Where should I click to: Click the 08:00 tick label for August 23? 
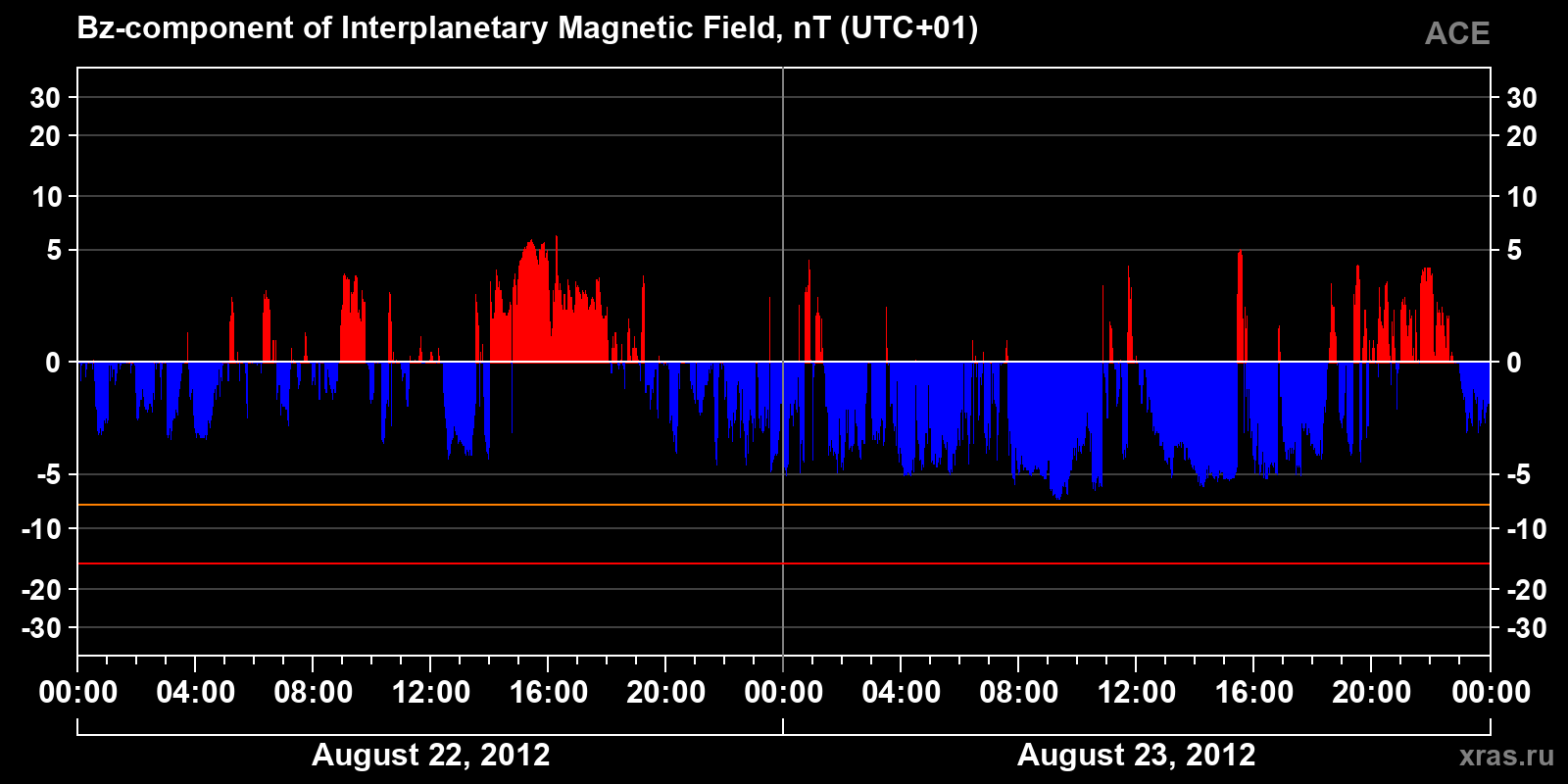pos(1019,692)
